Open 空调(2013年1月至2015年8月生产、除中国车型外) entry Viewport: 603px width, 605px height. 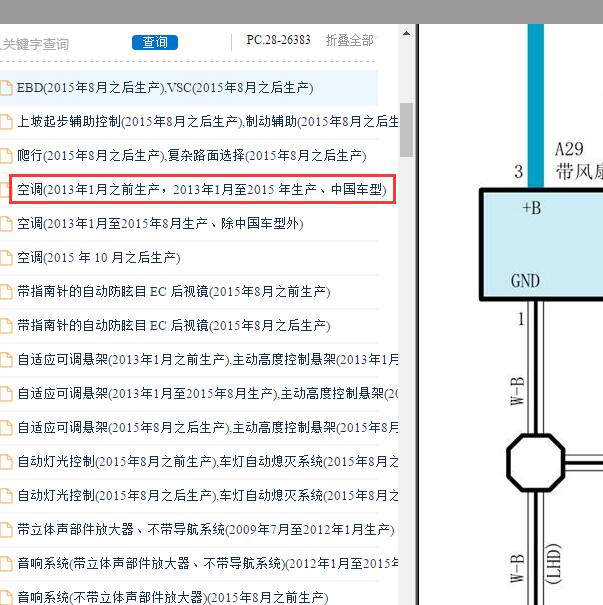click(x=160, y=223)
